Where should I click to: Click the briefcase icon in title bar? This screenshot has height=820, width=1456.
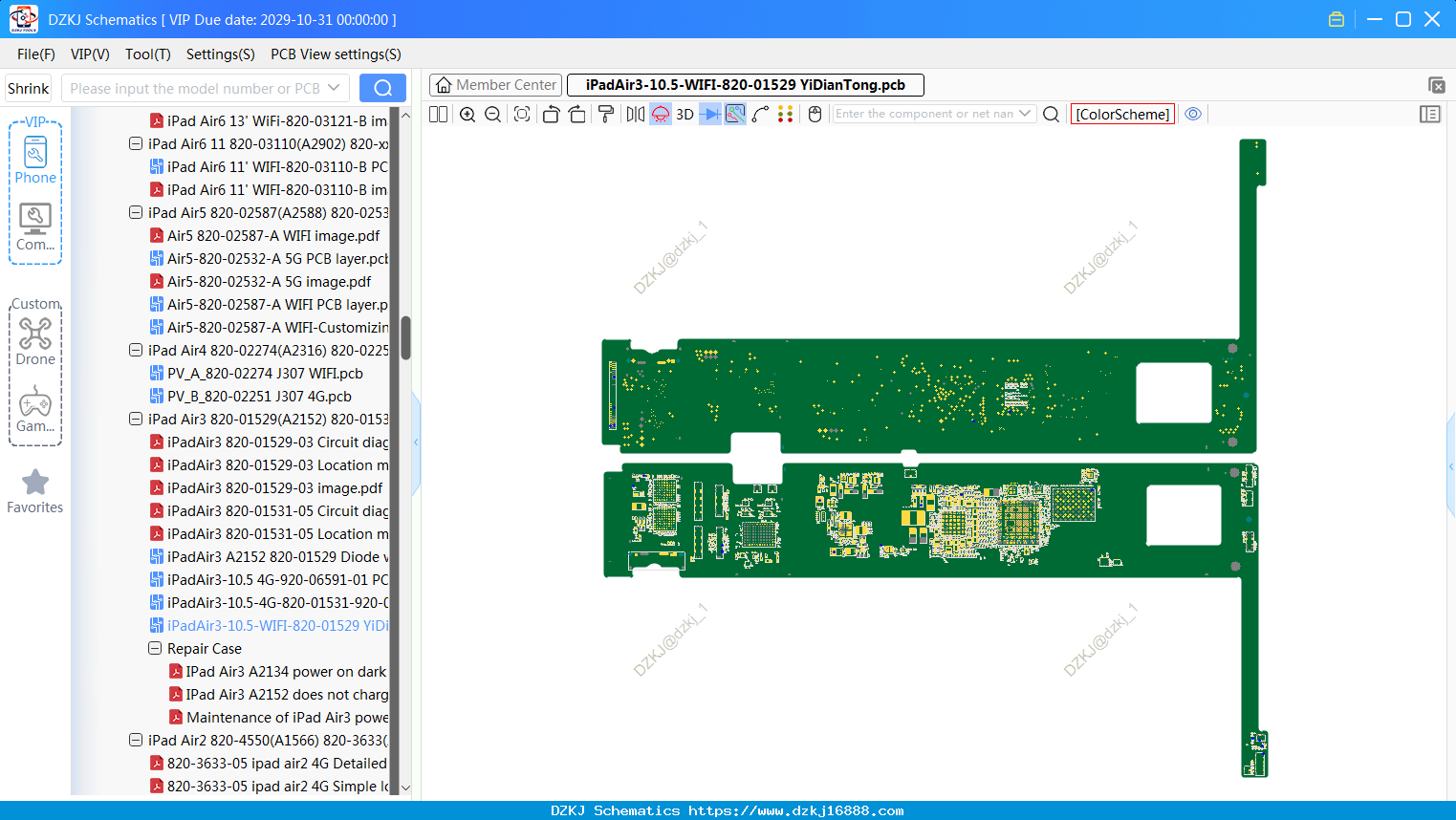(x=1336, y=19)
